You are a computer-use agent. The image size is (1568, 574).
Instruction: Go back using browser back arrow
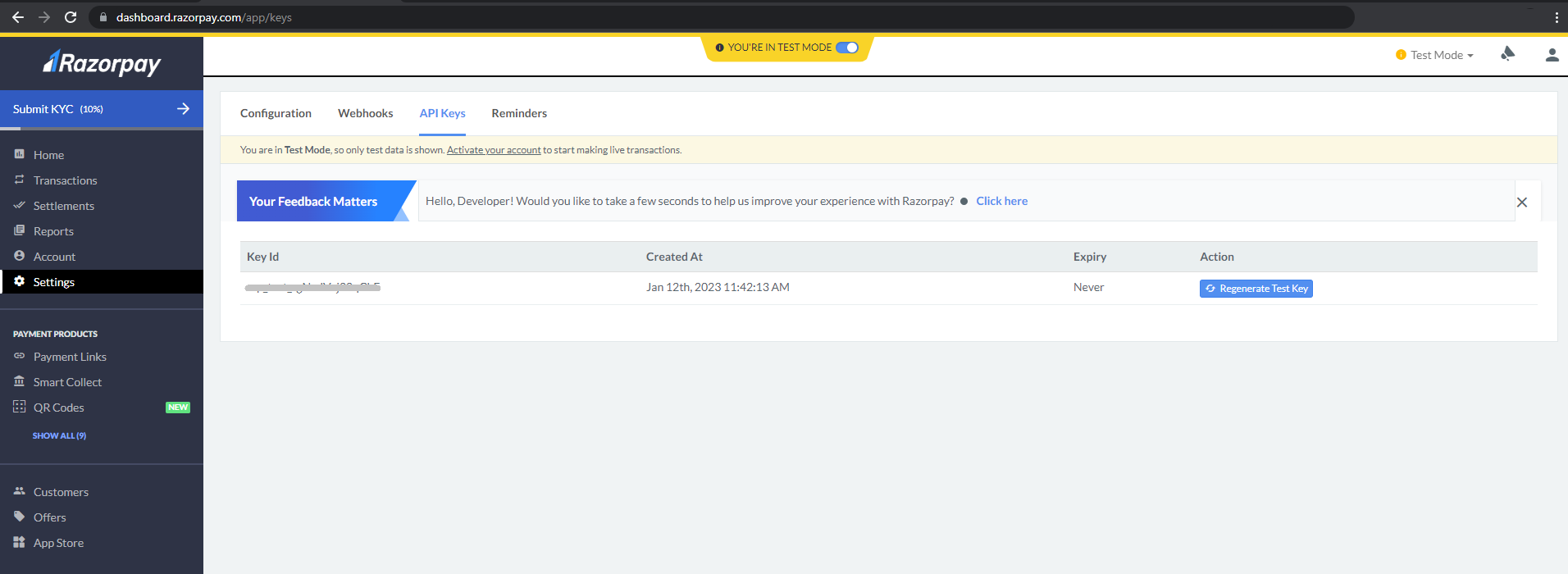18,17
